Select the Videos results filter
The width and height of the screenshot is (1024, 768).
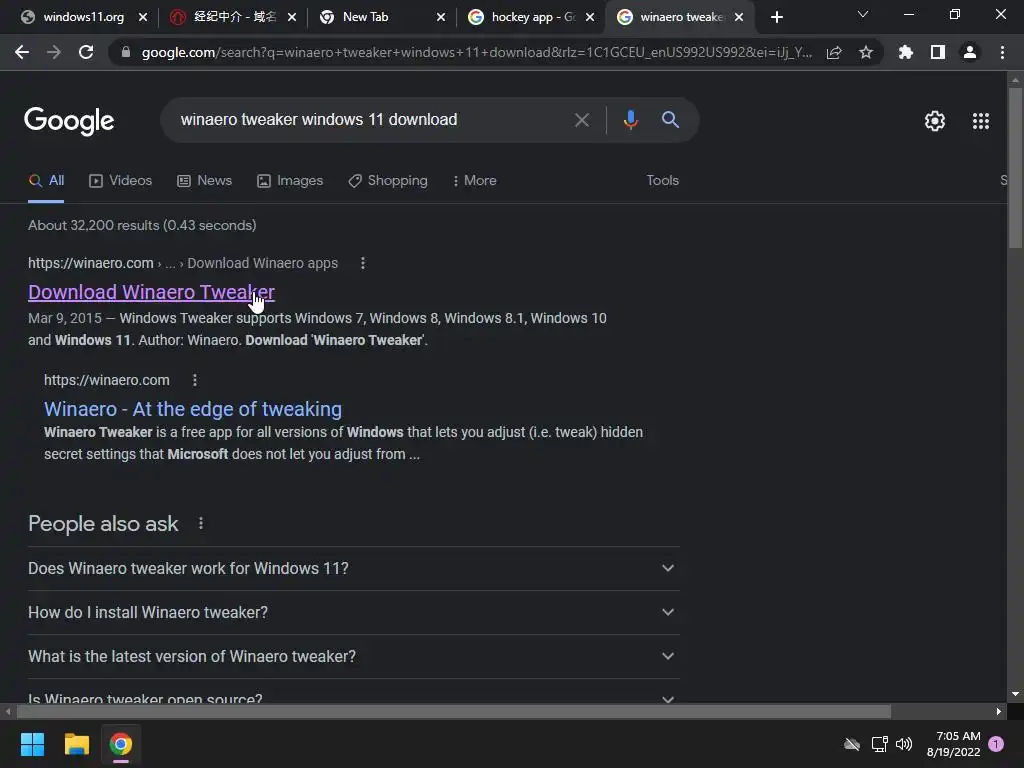pyautogui.click(x=120, y=181)
